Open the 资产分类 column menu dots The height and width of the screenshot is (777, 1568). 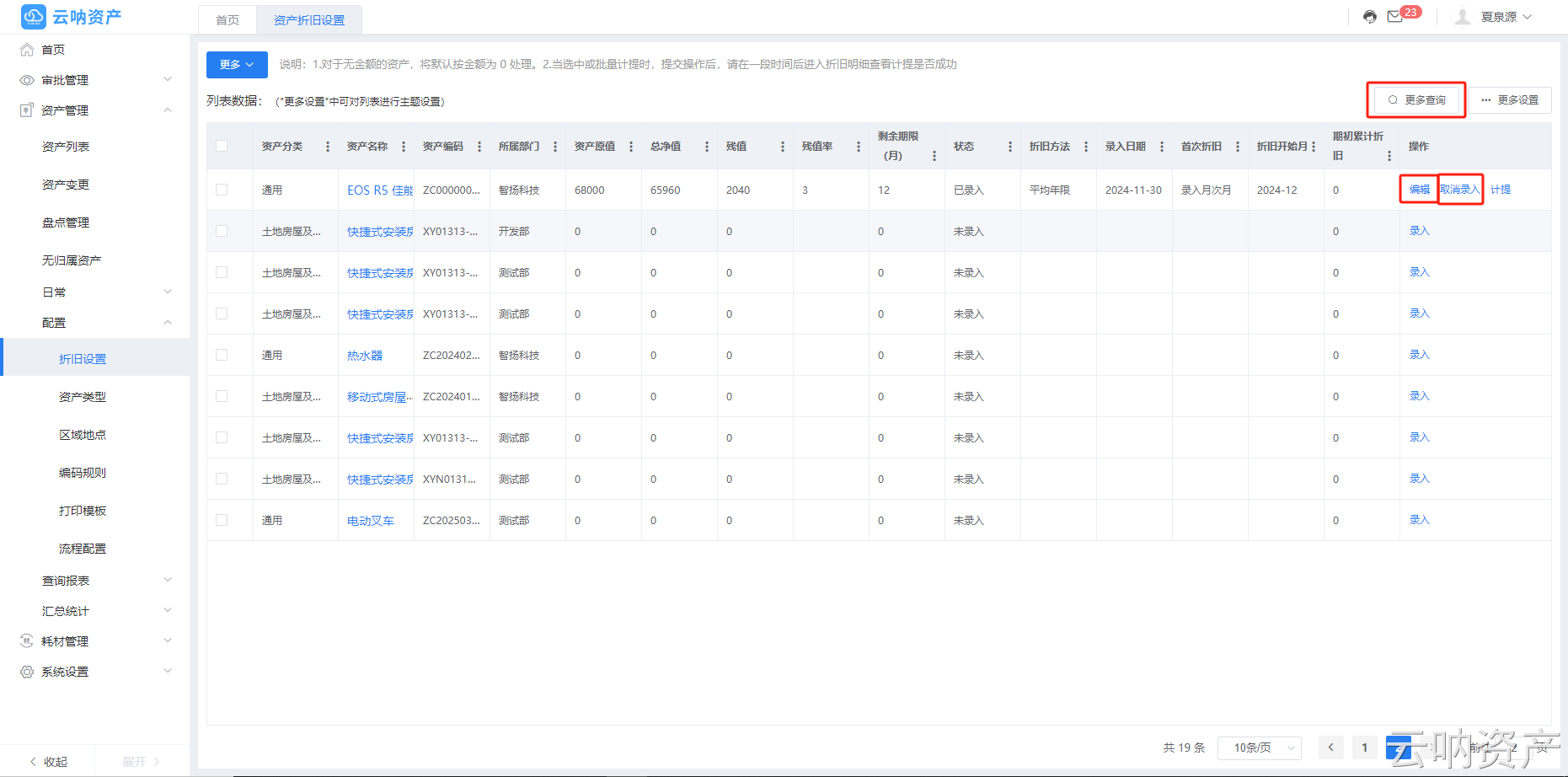point(328,147)
